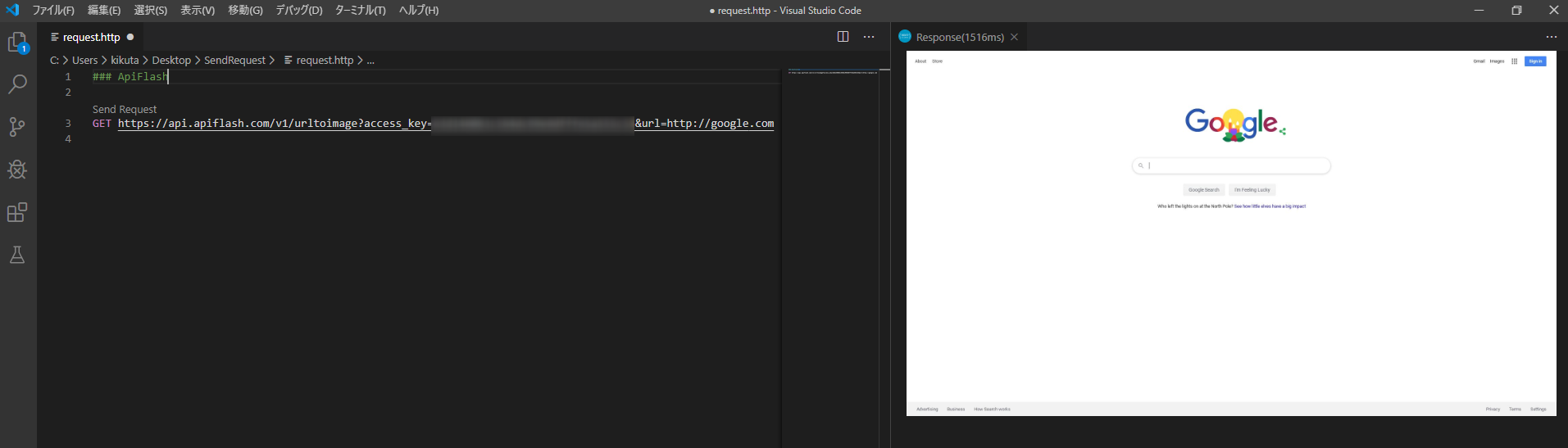Click the Store link in response image

pyautogui.click(x=937, y=61)
